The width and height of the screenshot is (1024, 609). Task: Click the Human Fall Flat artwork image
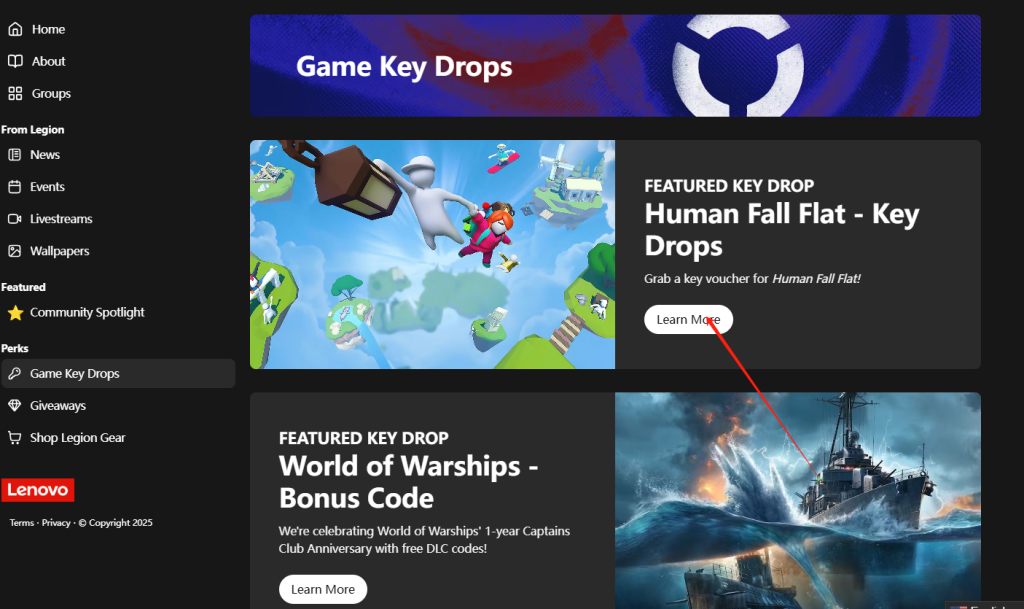pos(432,255)
